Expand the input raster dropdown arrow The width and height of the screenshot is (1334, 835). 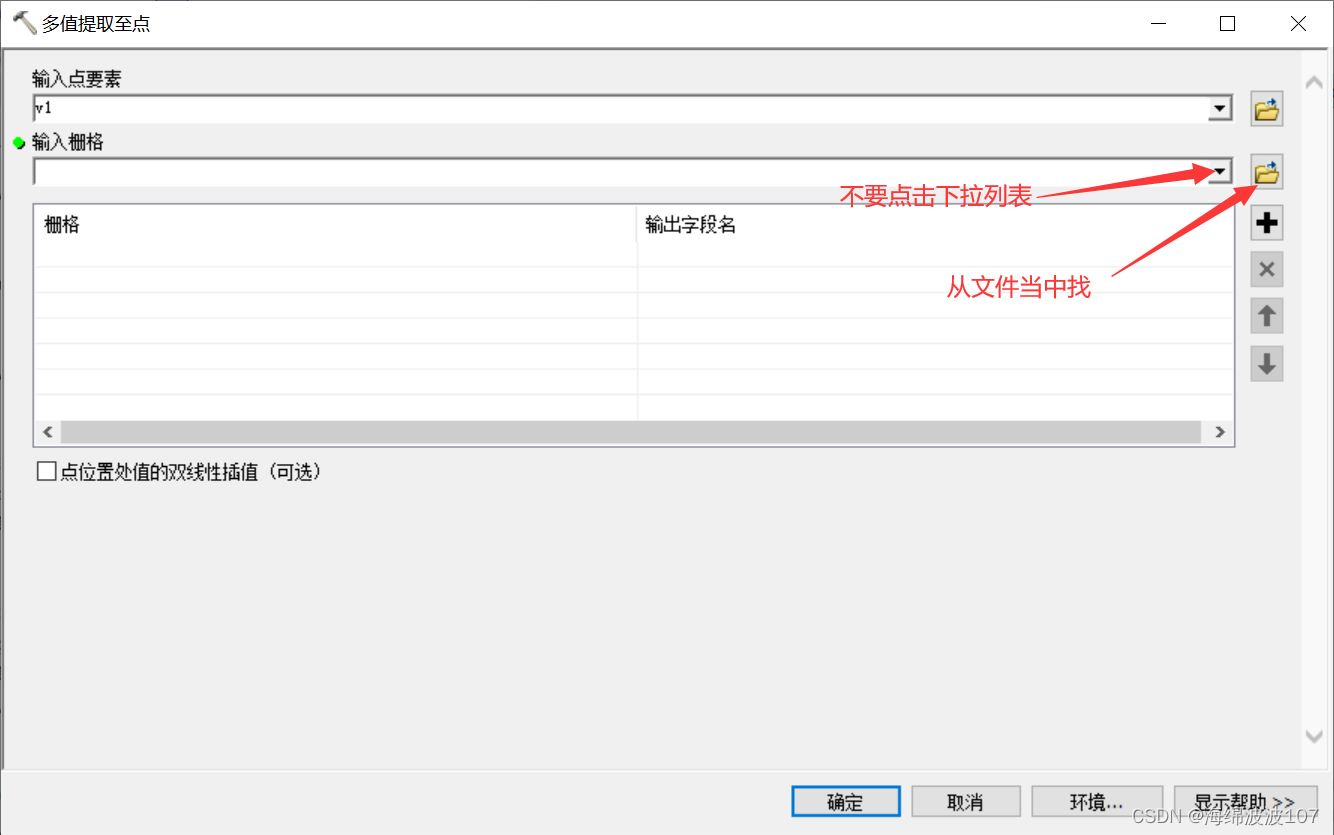[1220, 173]
